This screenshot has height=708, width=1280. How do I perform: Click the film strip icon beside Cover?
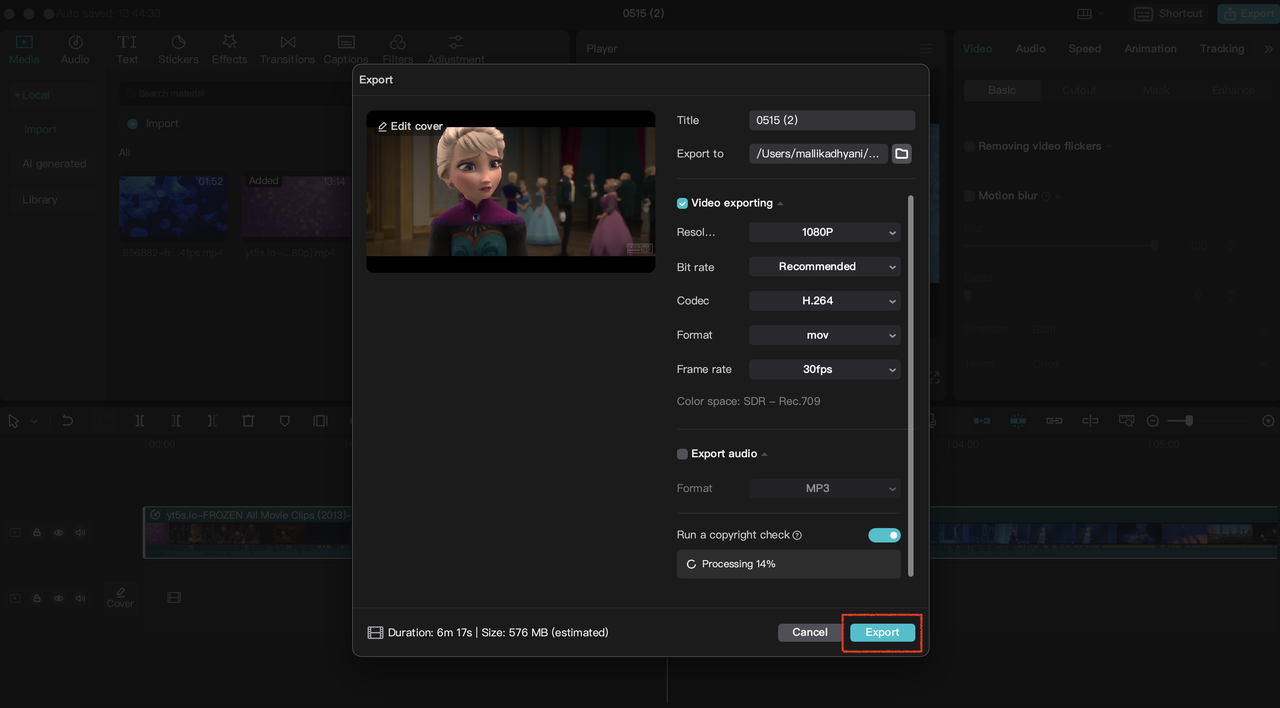[174, 598]
